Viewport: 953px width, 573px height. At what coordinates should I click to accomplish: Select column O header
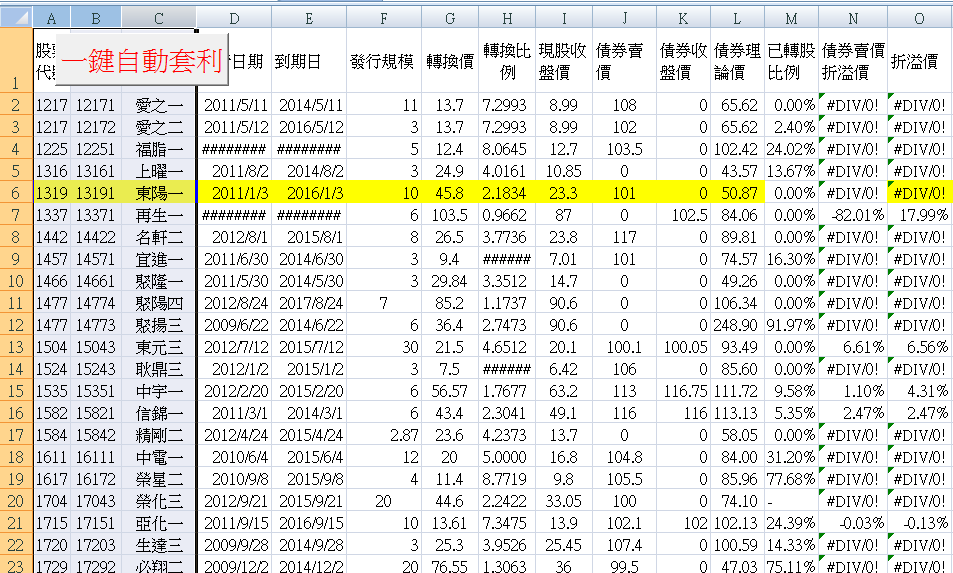pos(919,18)
